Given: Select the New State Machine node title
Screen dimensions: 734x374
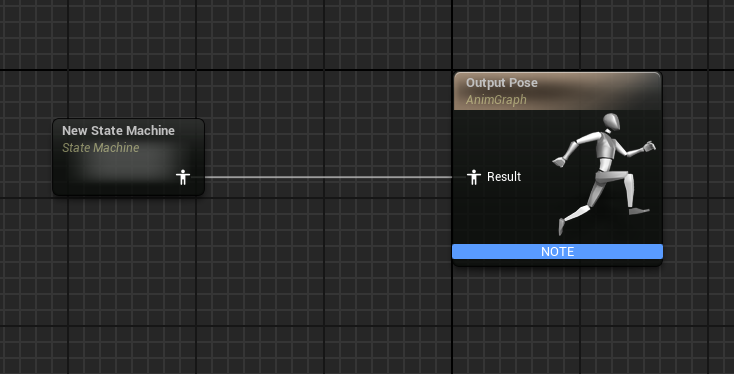Looking at the screenshot, I should tap(118, 131).
